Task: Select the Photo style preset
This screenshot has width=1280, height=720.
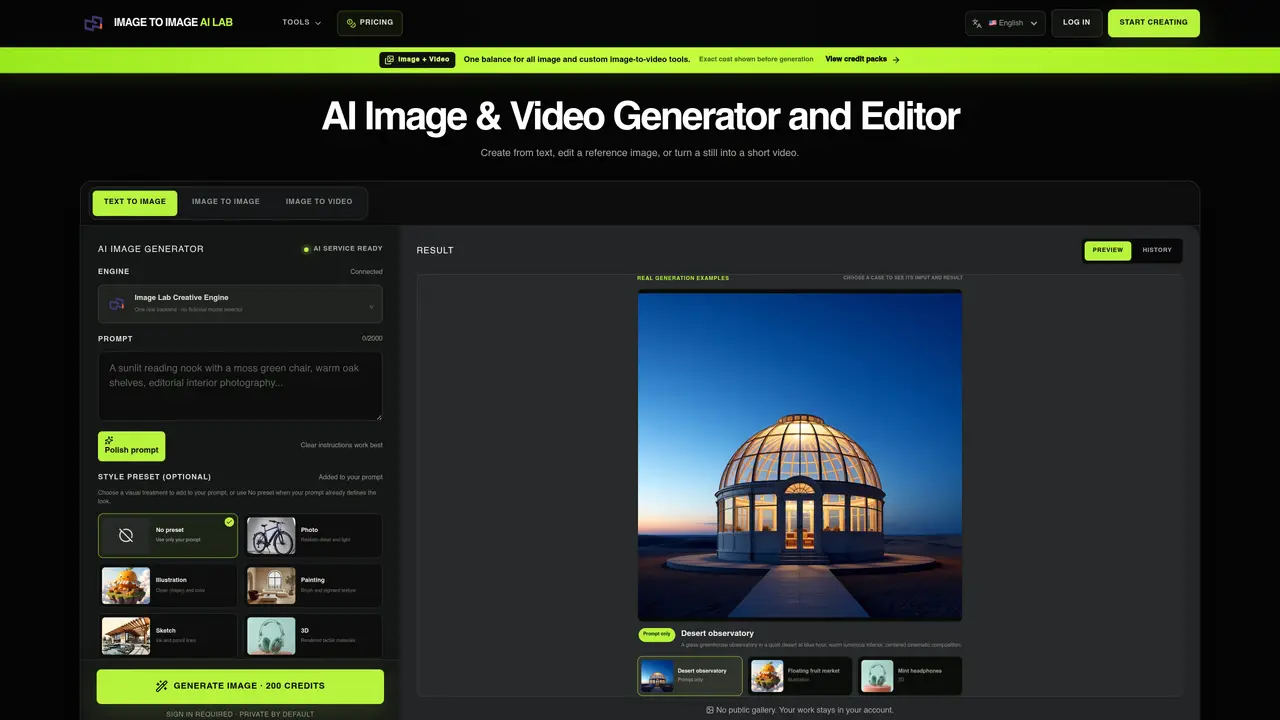Action: coord(313,536)
